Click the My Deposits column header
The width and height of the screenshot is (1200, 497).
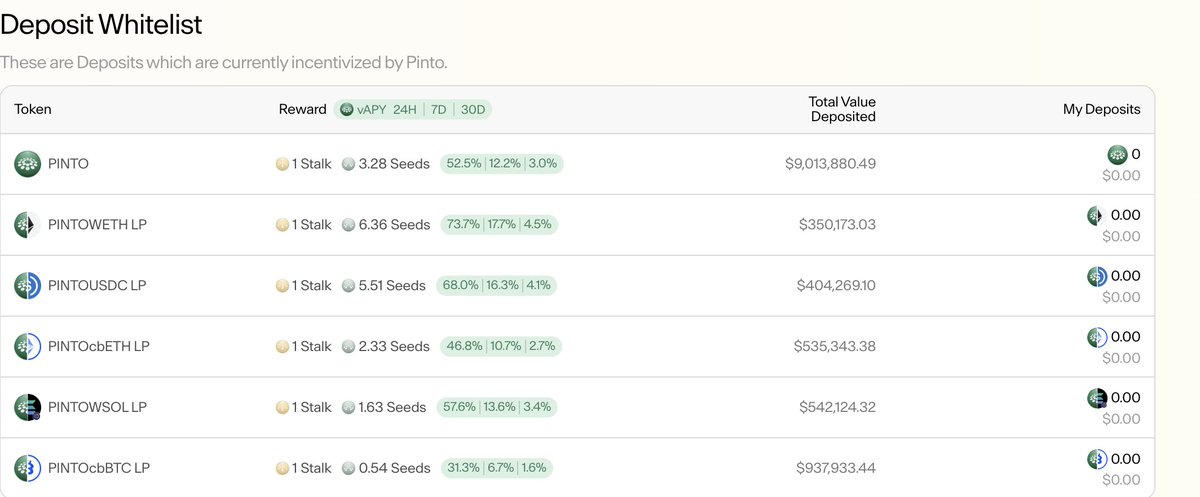tap(1101, 109)
